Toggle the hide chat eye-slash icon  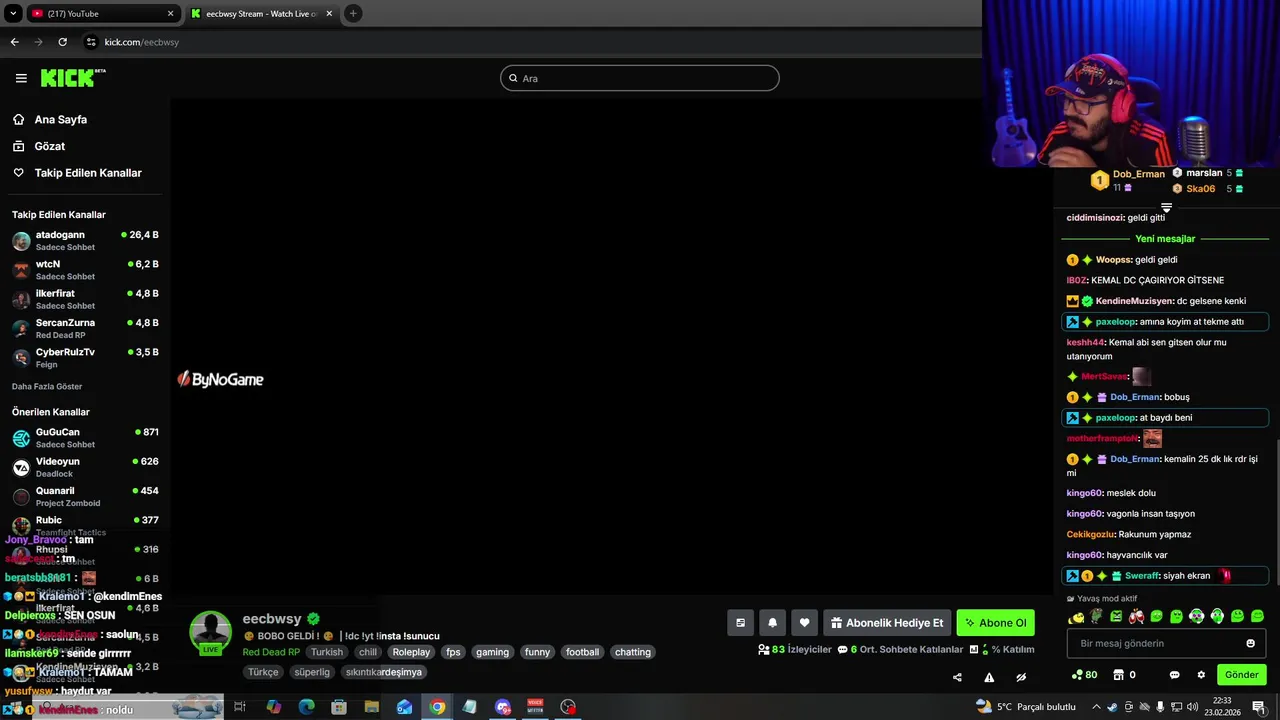pos(1021,677)
